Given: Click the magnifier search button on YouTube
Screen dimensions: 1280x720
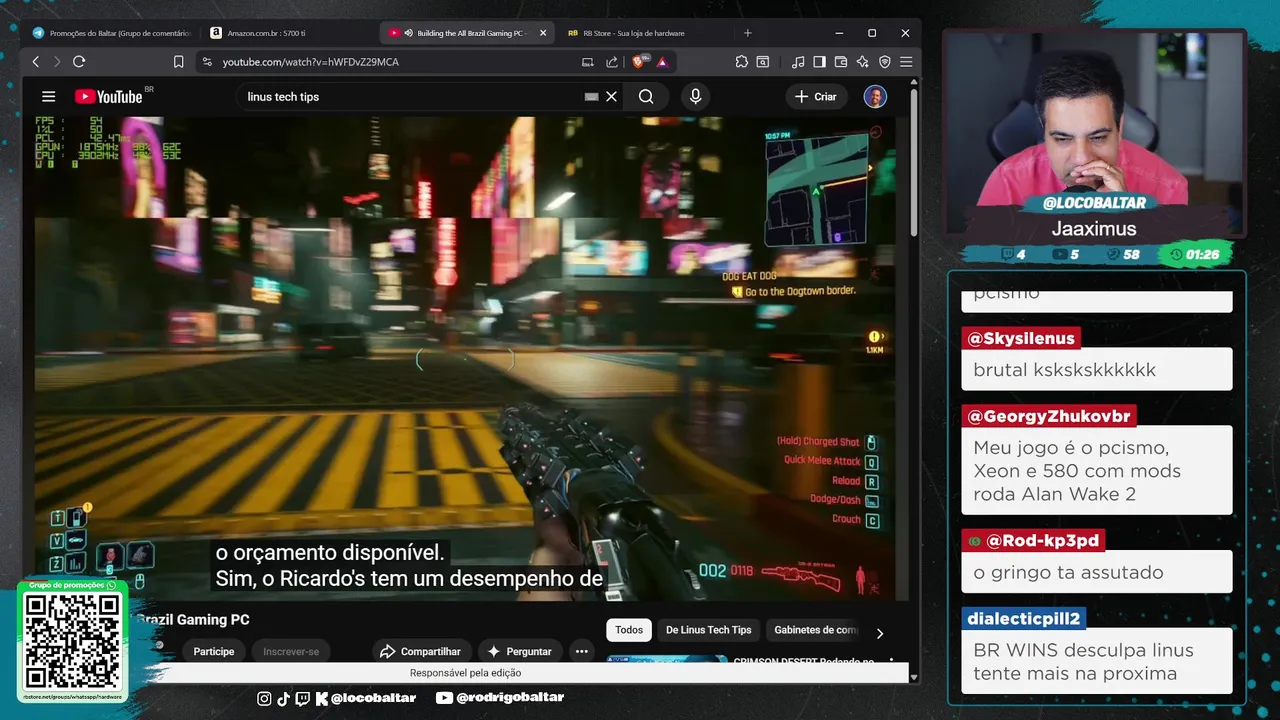Looking at the screenshot, I should [x=646, y=97].
